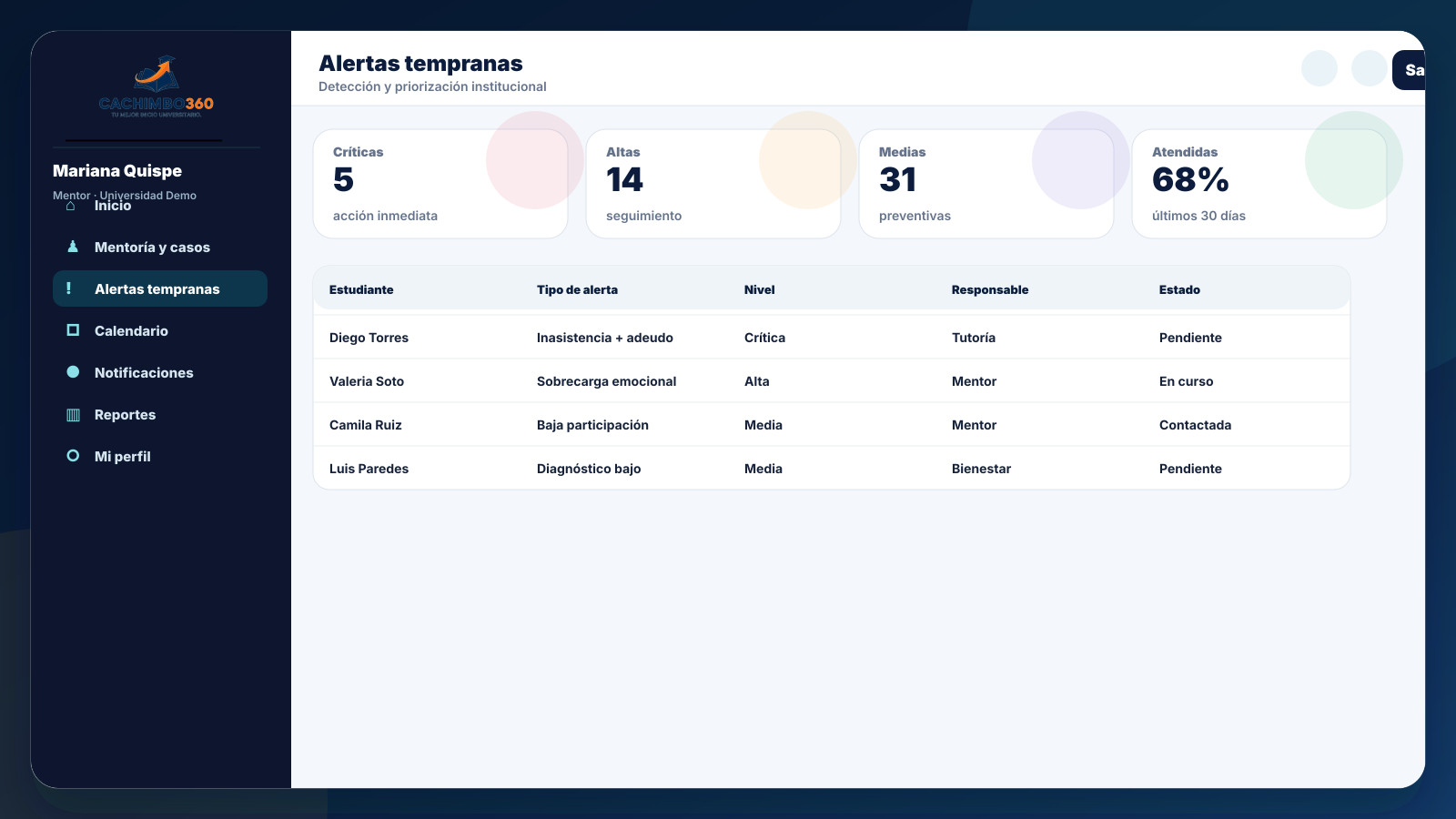Click Mentor in Camila Ruiz row
1456x819 pixels.
click(974, 425)
